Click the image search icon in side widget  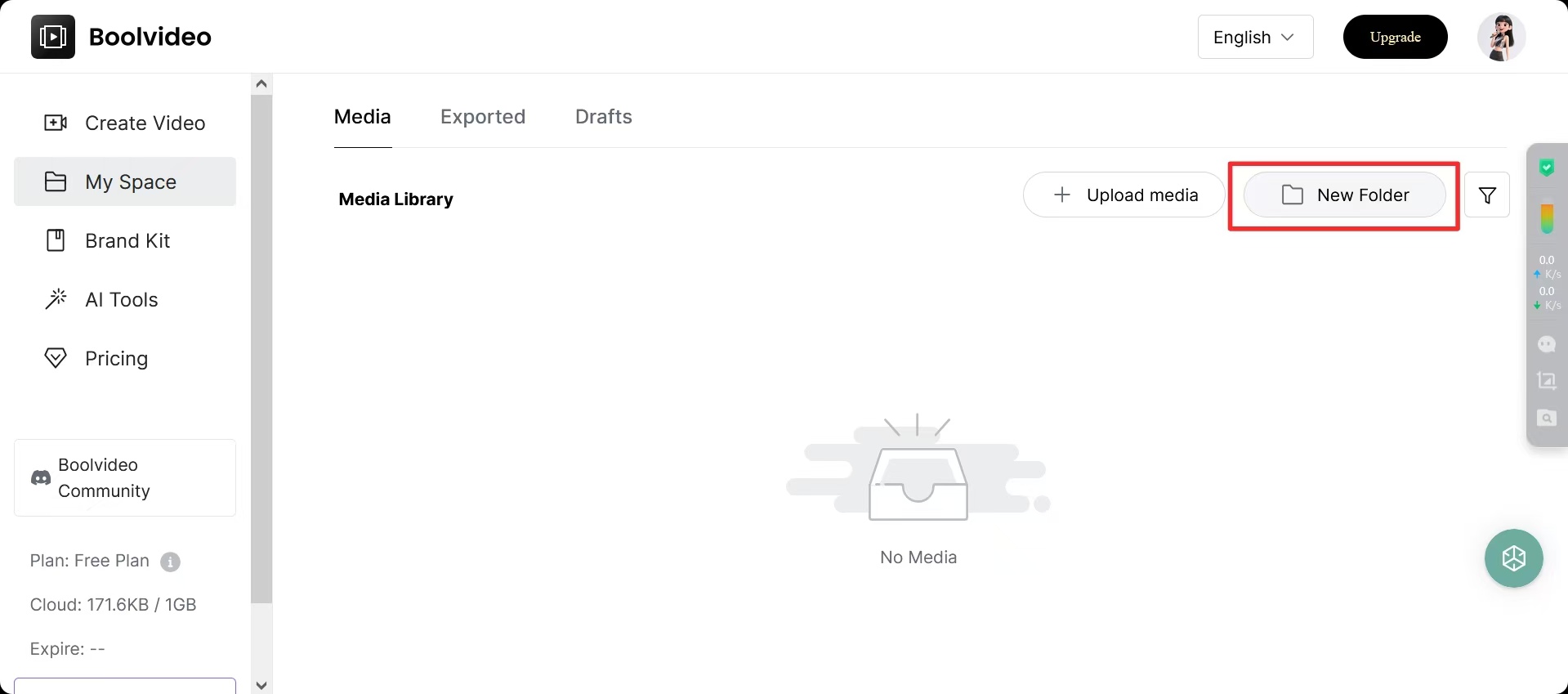[1546, 419]
